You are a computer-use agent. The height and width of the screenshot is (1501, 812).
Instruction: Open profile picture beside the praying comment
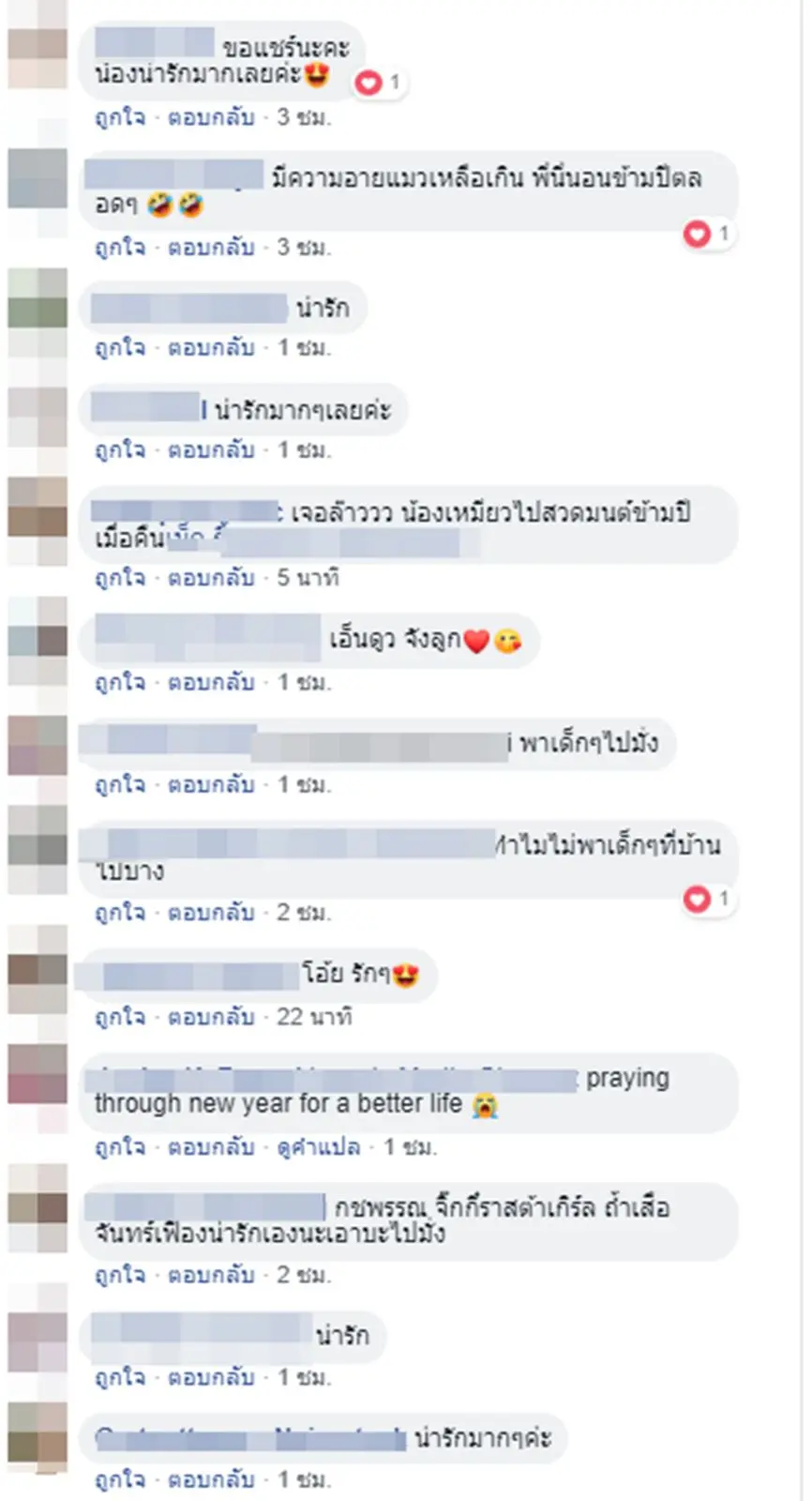[38, 1074]
